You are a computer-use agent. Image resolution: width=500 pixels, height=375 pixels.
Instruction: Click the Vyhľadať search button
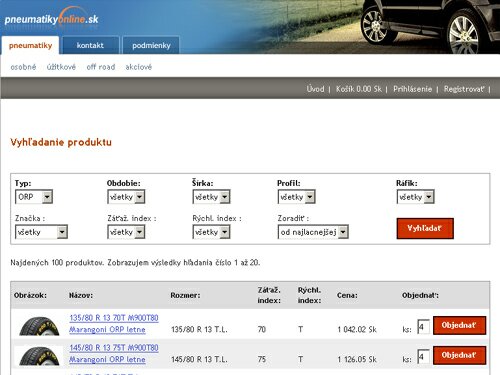[x=425, y=228]
